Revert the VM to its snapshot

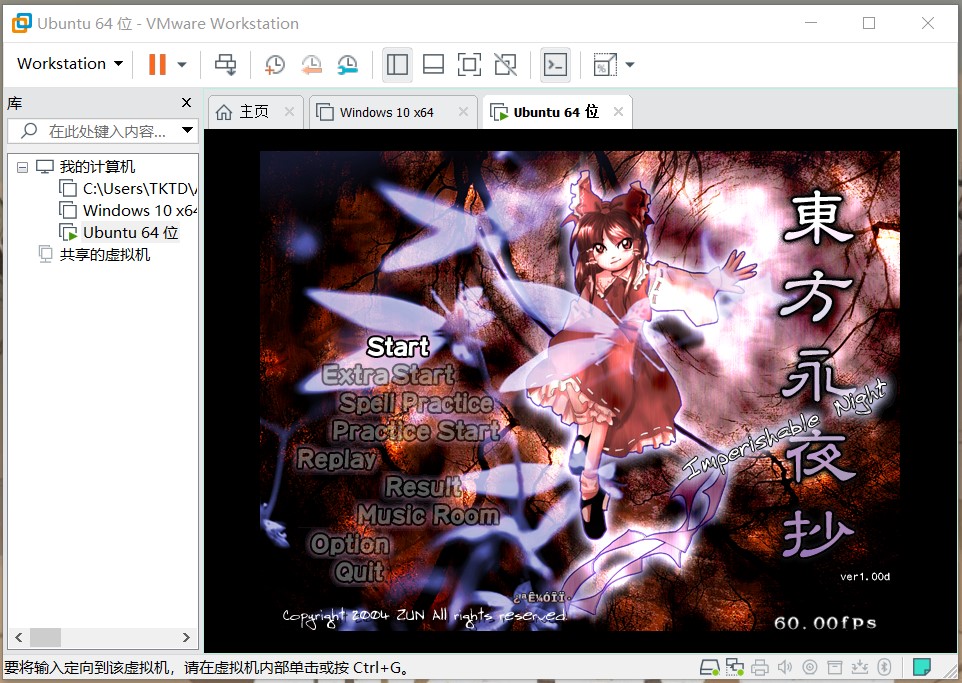(x=311, y=63)
